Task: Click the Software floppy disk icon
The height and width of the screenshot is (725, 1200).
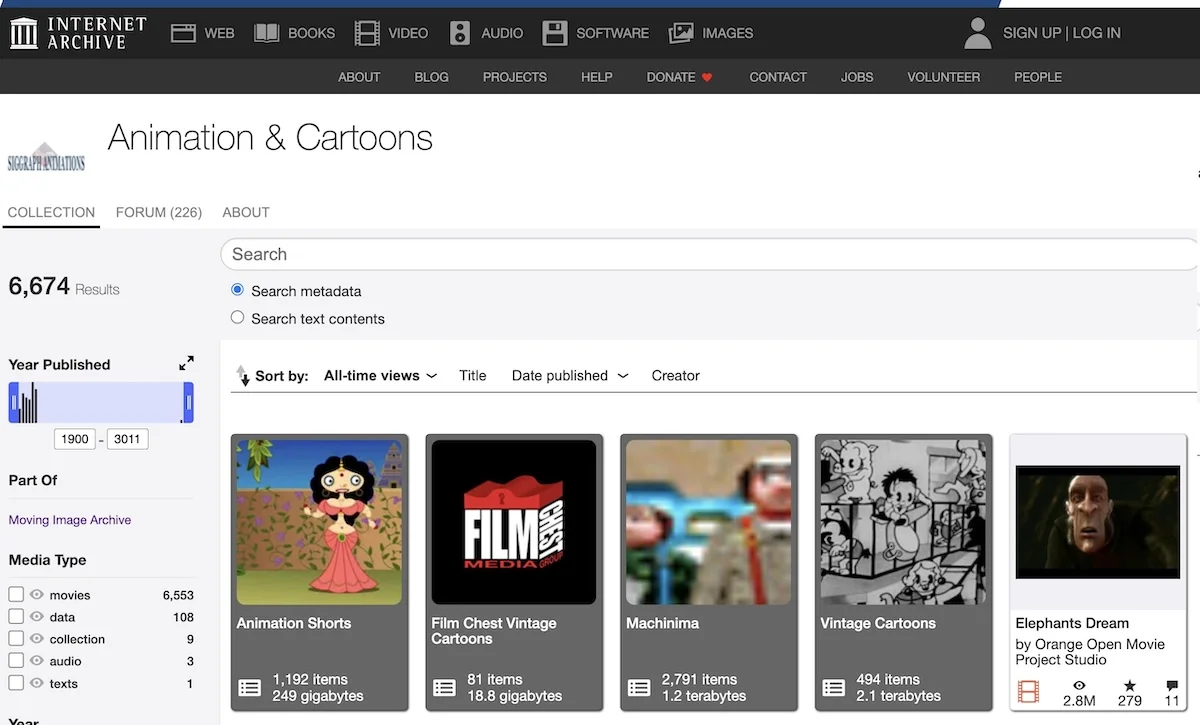Action: click(x=555, y=33)
